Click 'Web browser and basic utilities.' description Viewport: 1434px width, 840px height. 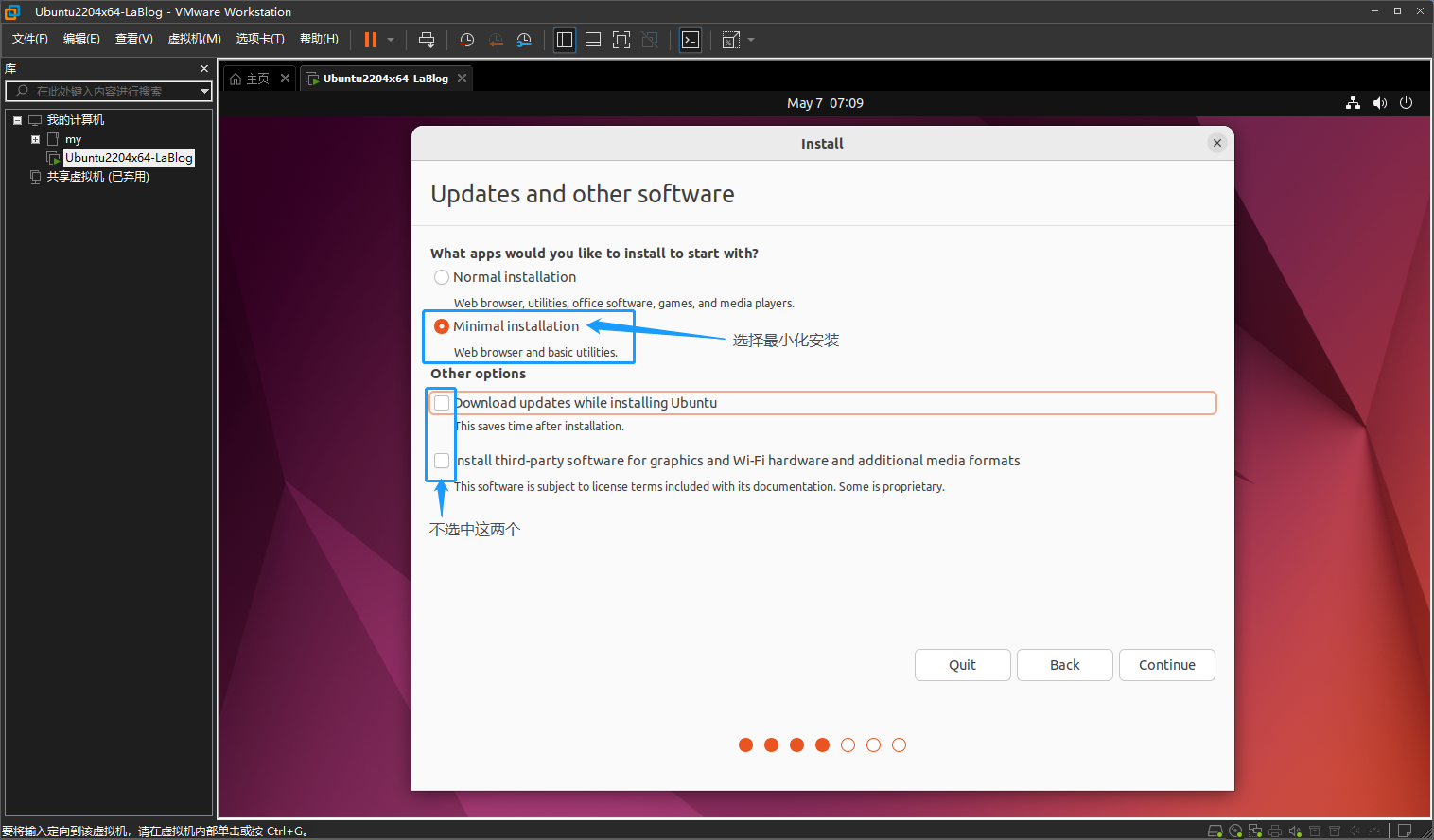pyautogui.click(x=535, y=353)
